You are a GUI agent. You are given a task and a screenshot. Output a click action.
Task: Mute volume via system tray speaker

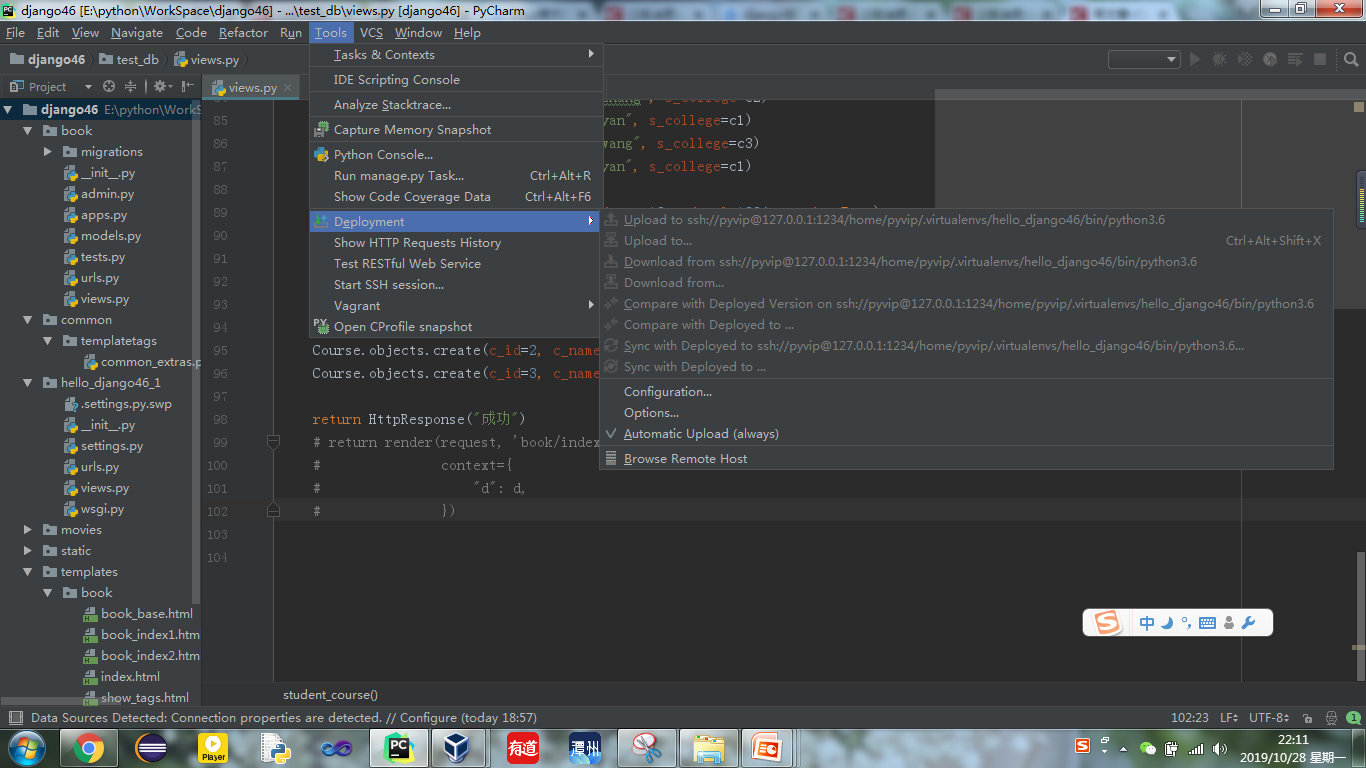coord(1220,746)
